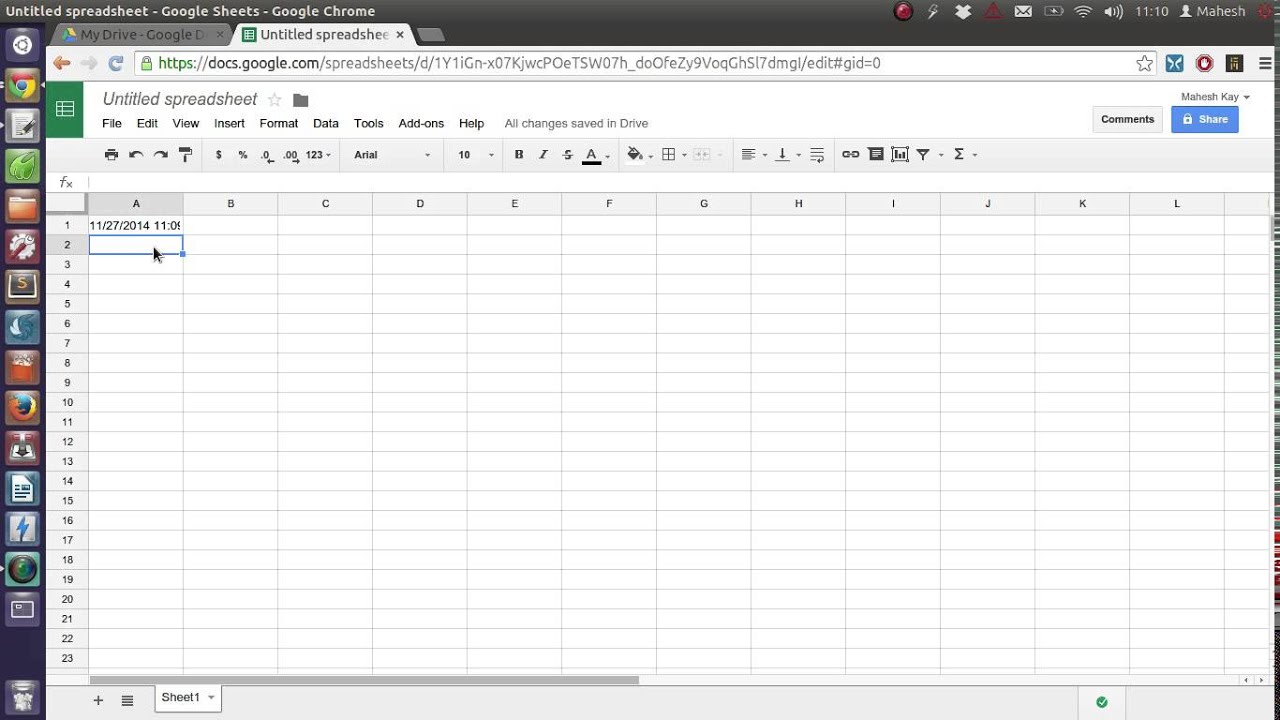Click the Insert chart icon
Image resolution: width=1280 pixels, height=720 pixels.
pyautogui.click(x=900, y=155)
